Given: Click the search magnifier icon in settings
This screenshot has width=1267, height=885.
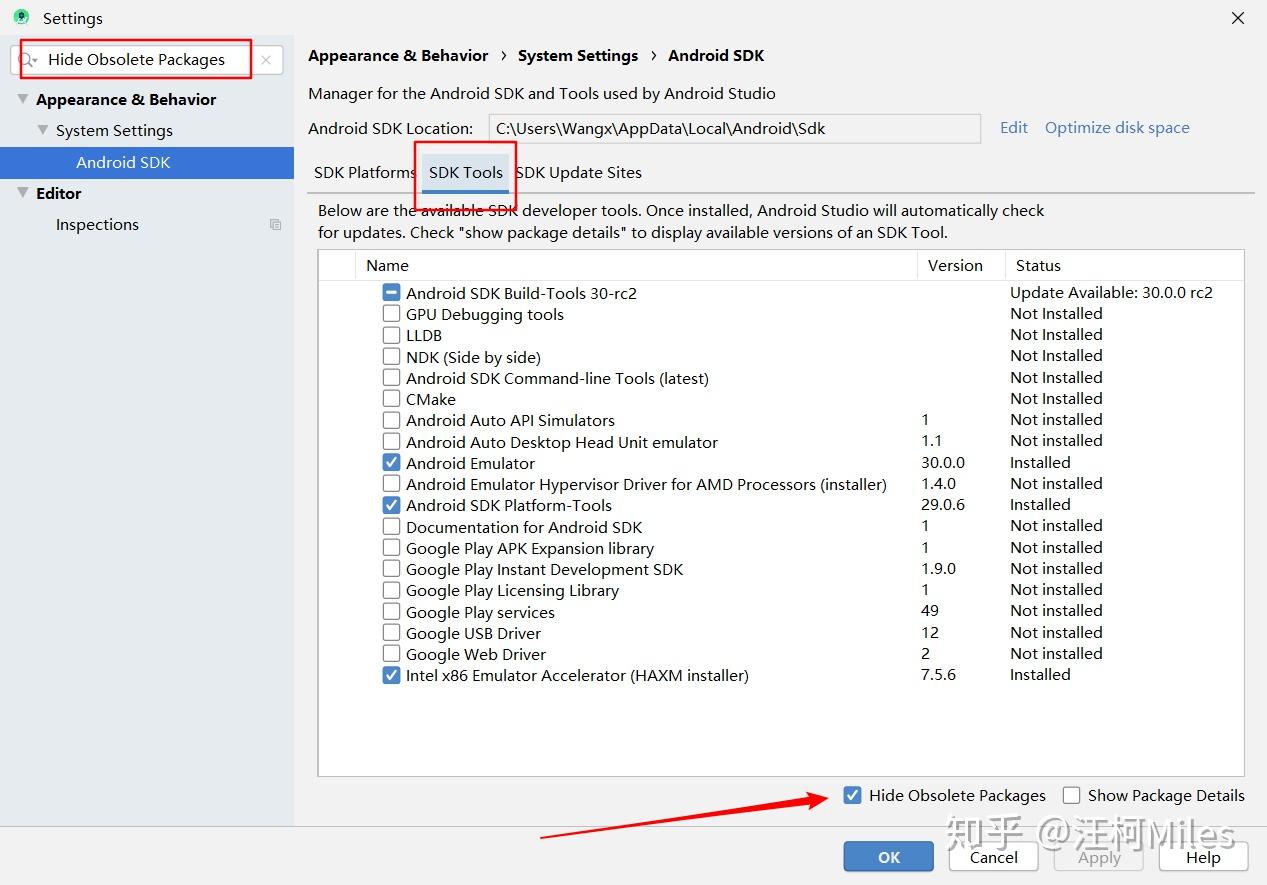Looking at the screenshot, I should pos(27,60).
